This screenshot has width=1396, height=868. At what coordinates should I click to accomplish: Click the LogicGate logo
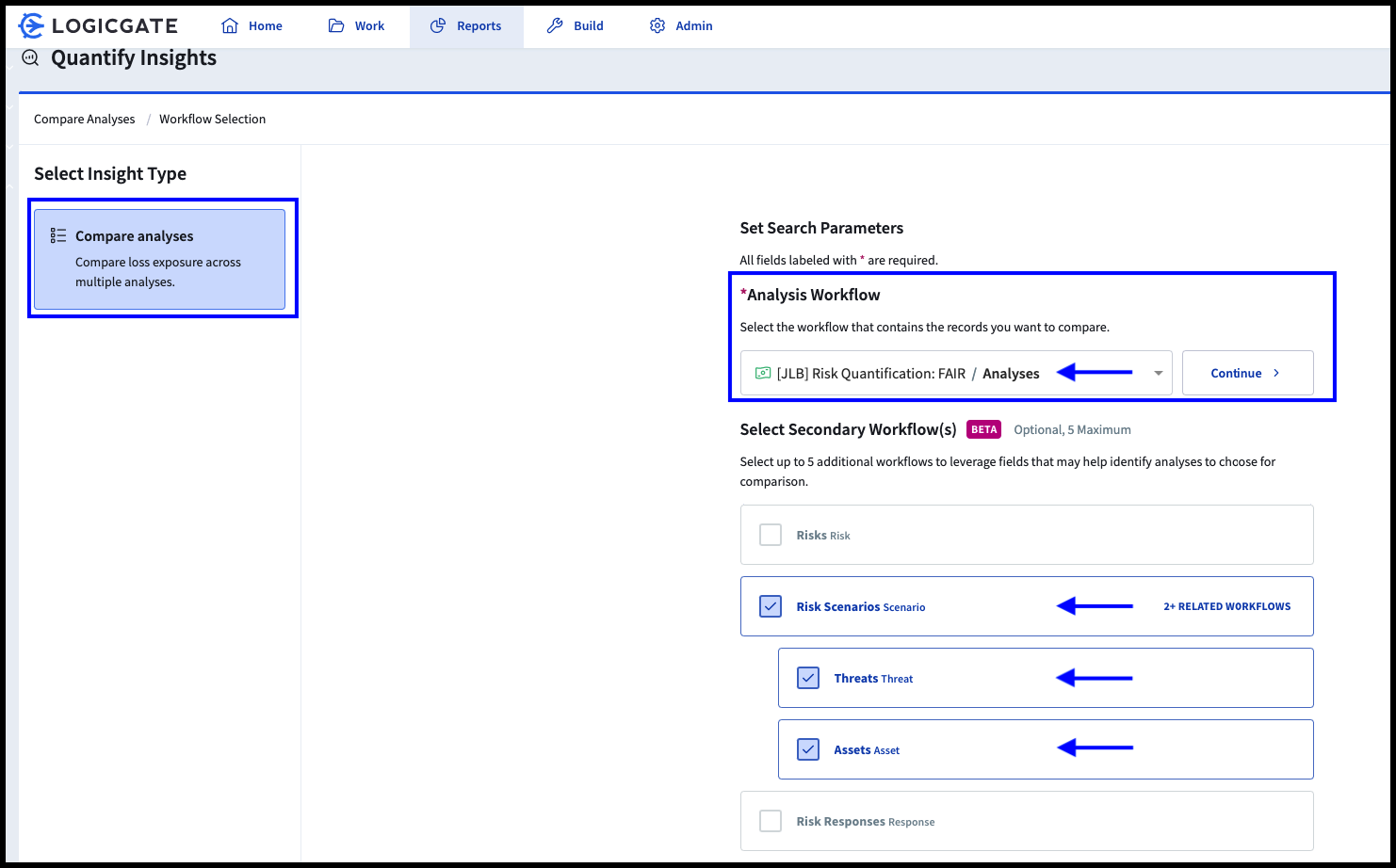(98, 25)
